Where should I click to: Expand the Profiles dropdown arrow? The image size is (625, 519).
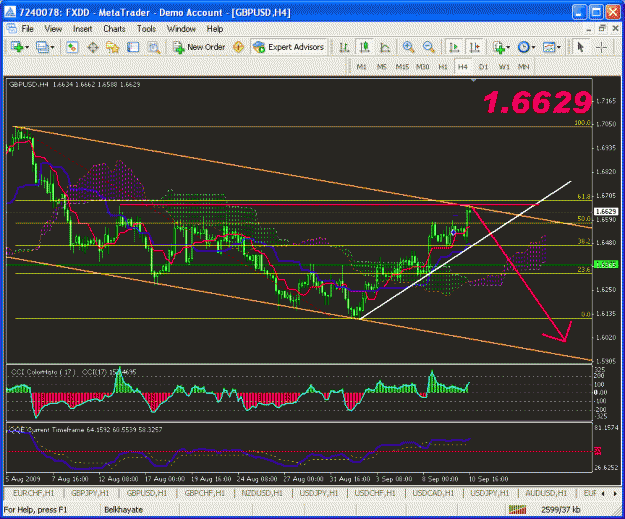click(x=53, y=47)
